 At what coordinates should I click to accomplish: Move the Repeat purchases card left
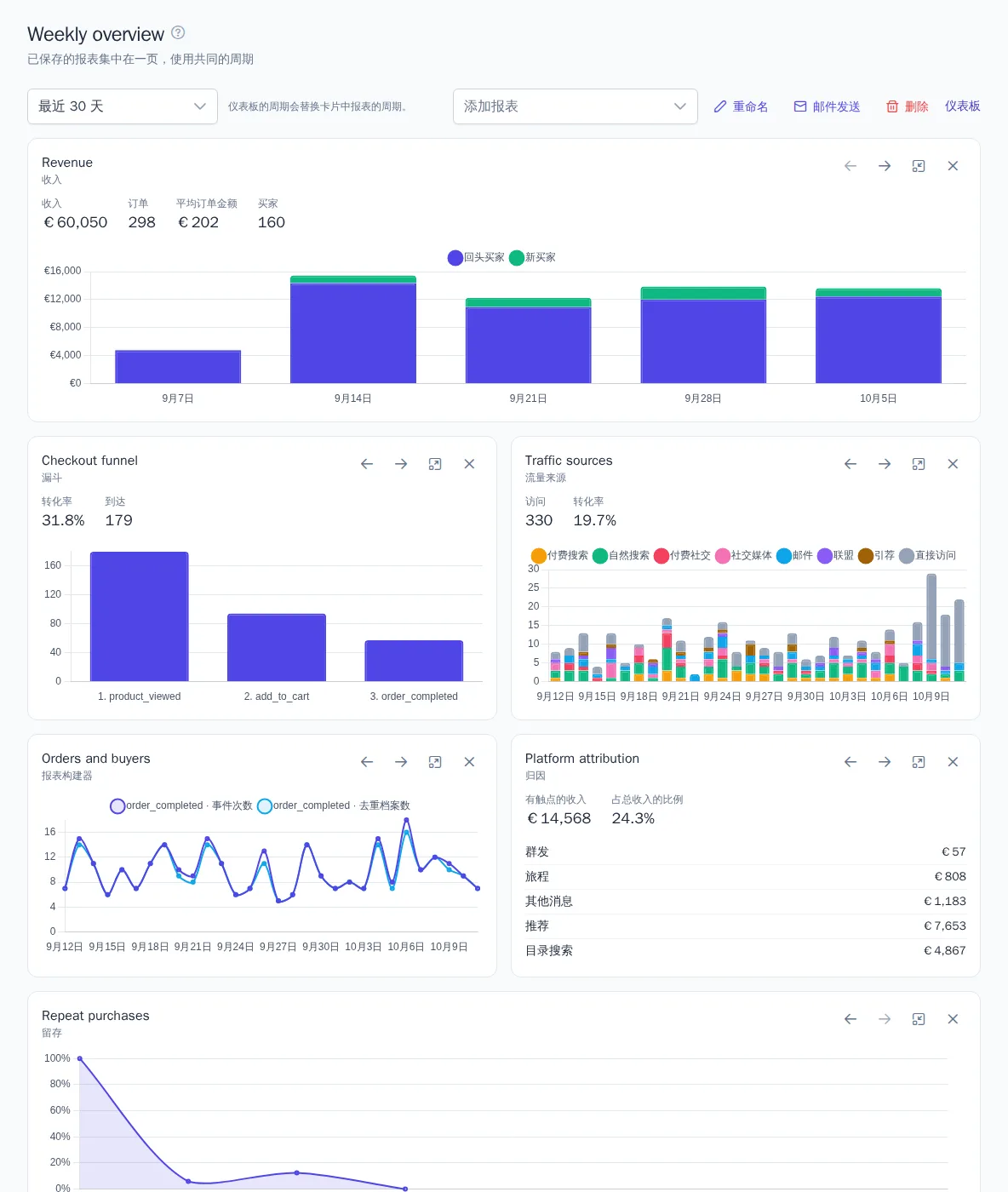pyautogui.click(x=850, y=1019)
